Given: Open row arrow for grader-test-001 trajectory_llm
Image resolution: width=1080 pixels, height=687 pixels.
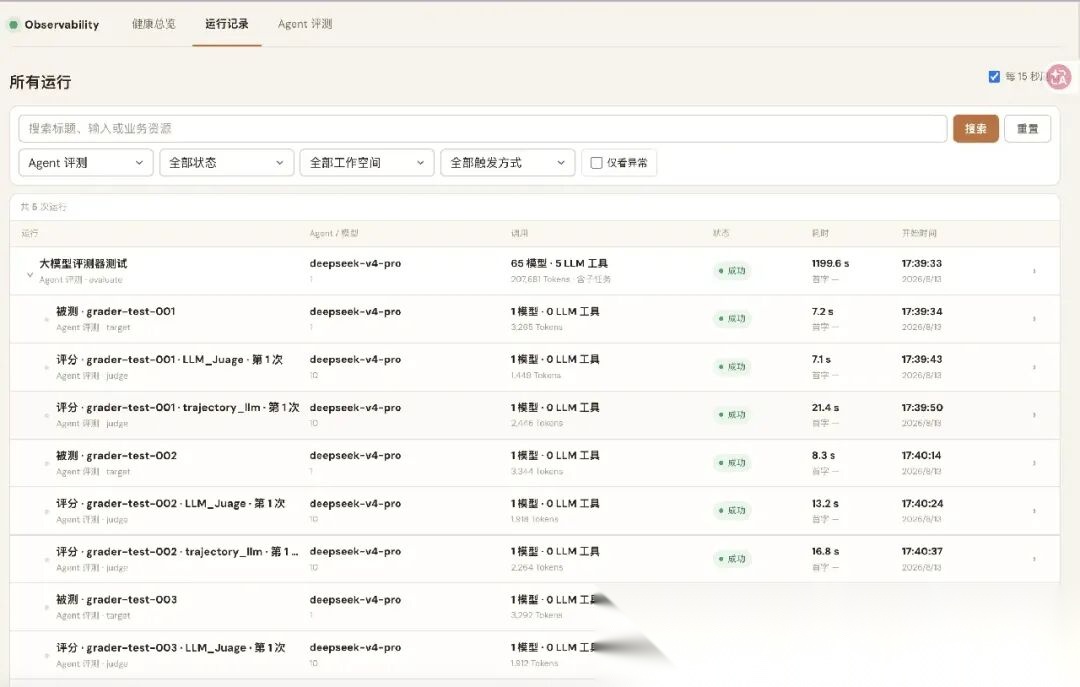Looking at the screenshot, I should point(1034,415).
